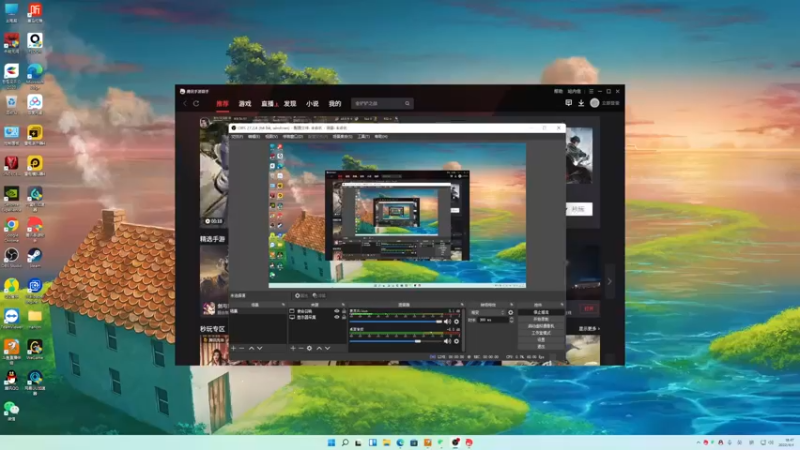Open 文件(F) menu in OBS

[x=237, y=136]
